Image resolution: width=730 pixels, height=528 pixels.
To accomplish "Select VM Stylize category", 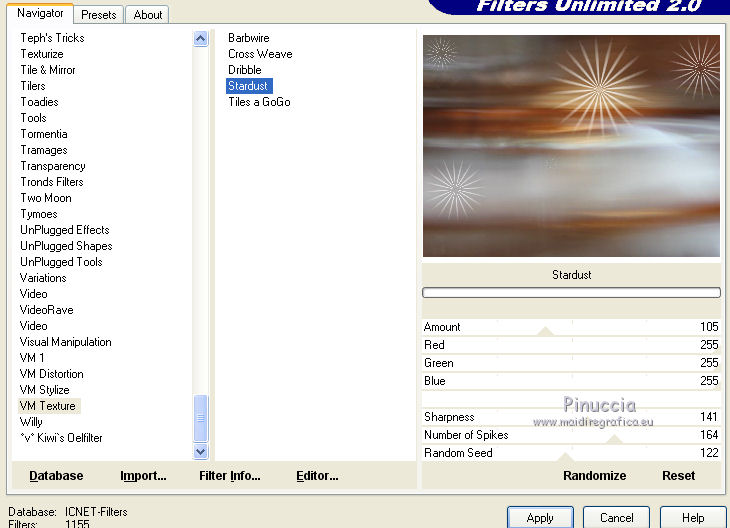I will pyautogui.click(x=44, y=390).
